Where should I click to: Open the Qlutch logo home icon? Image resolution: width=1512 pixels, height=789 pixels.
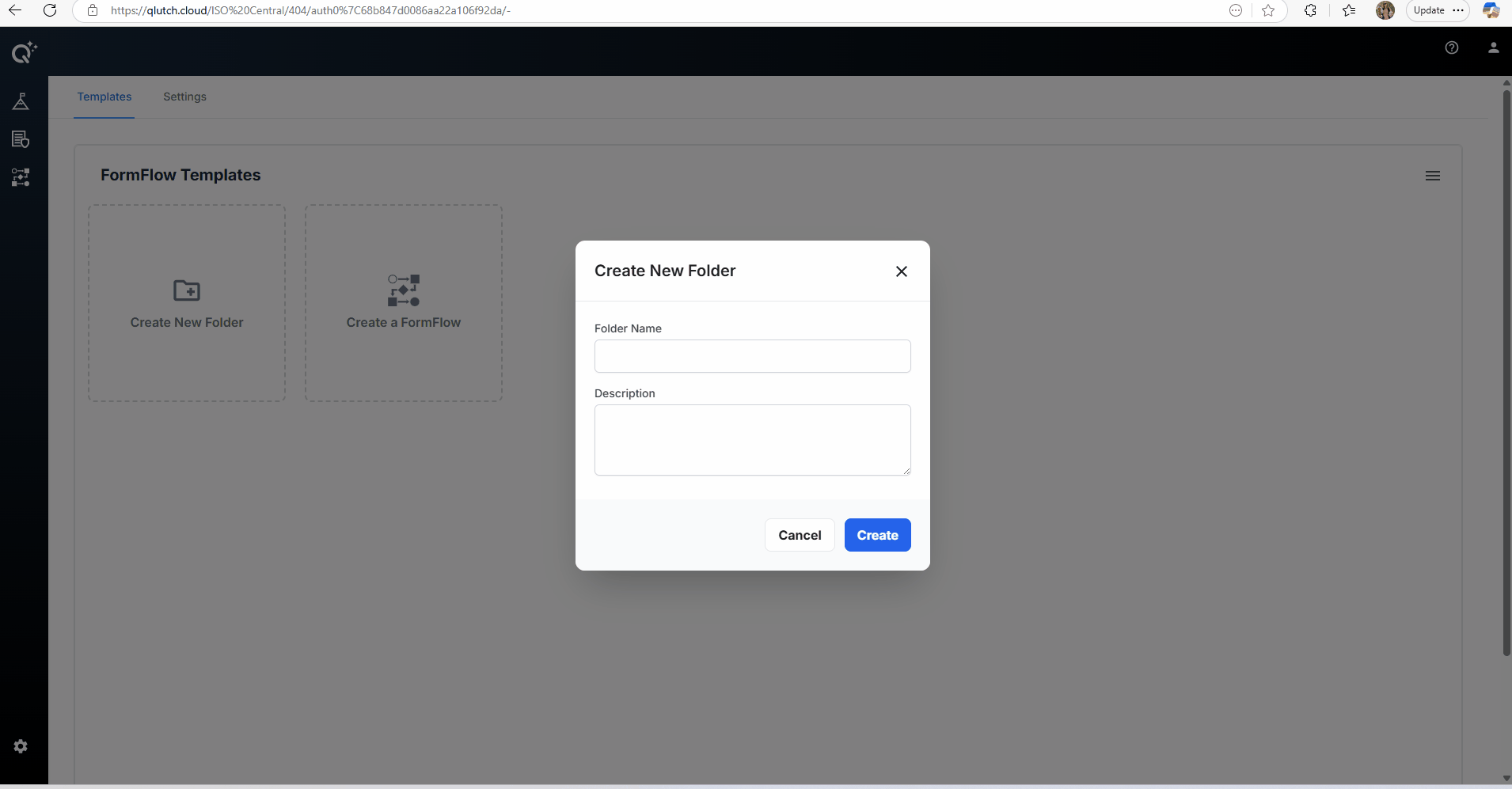click(x=23, y=52)
